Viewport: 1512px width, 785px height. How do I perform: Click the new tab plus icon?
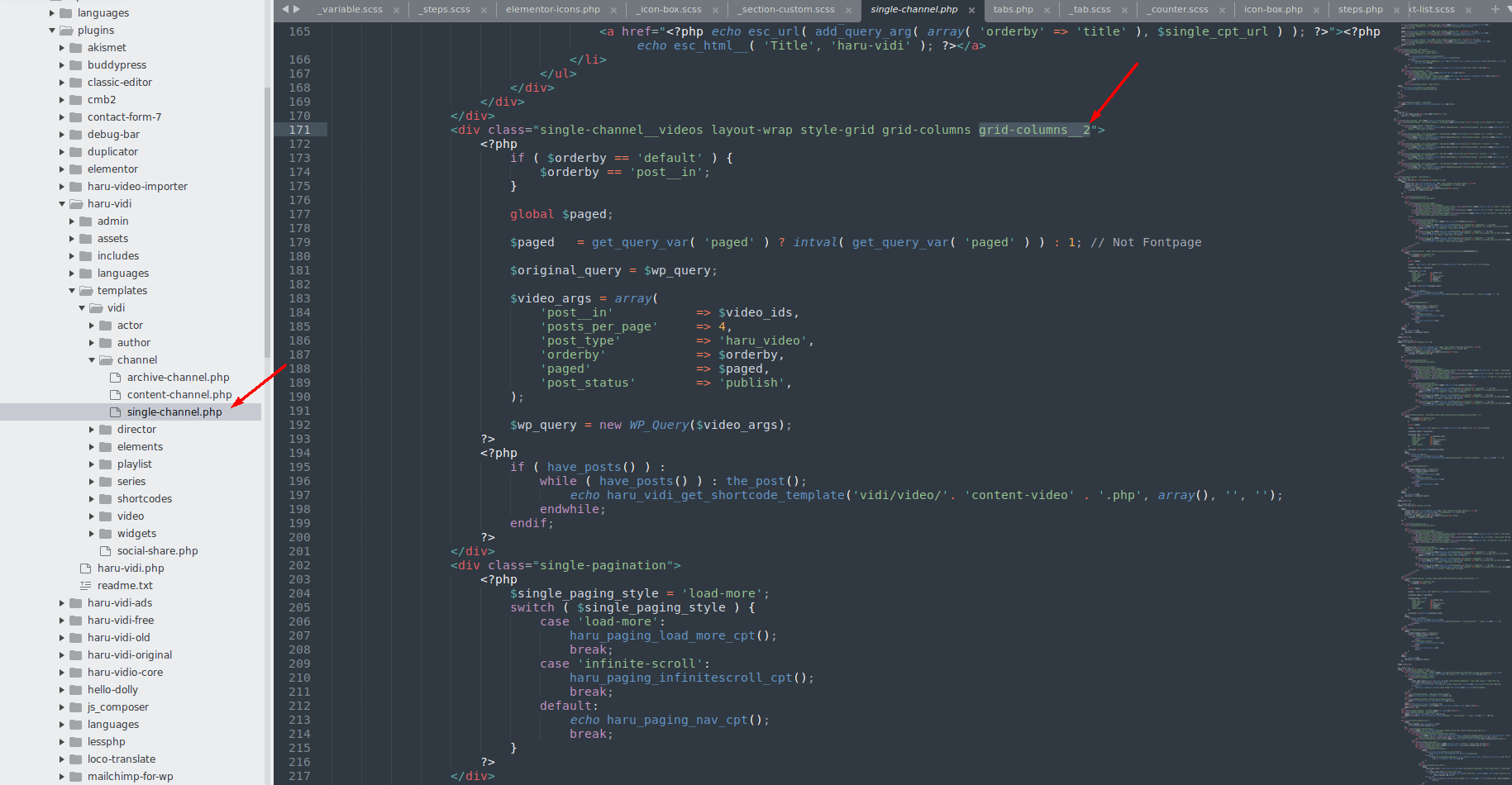coord(1495,9)
